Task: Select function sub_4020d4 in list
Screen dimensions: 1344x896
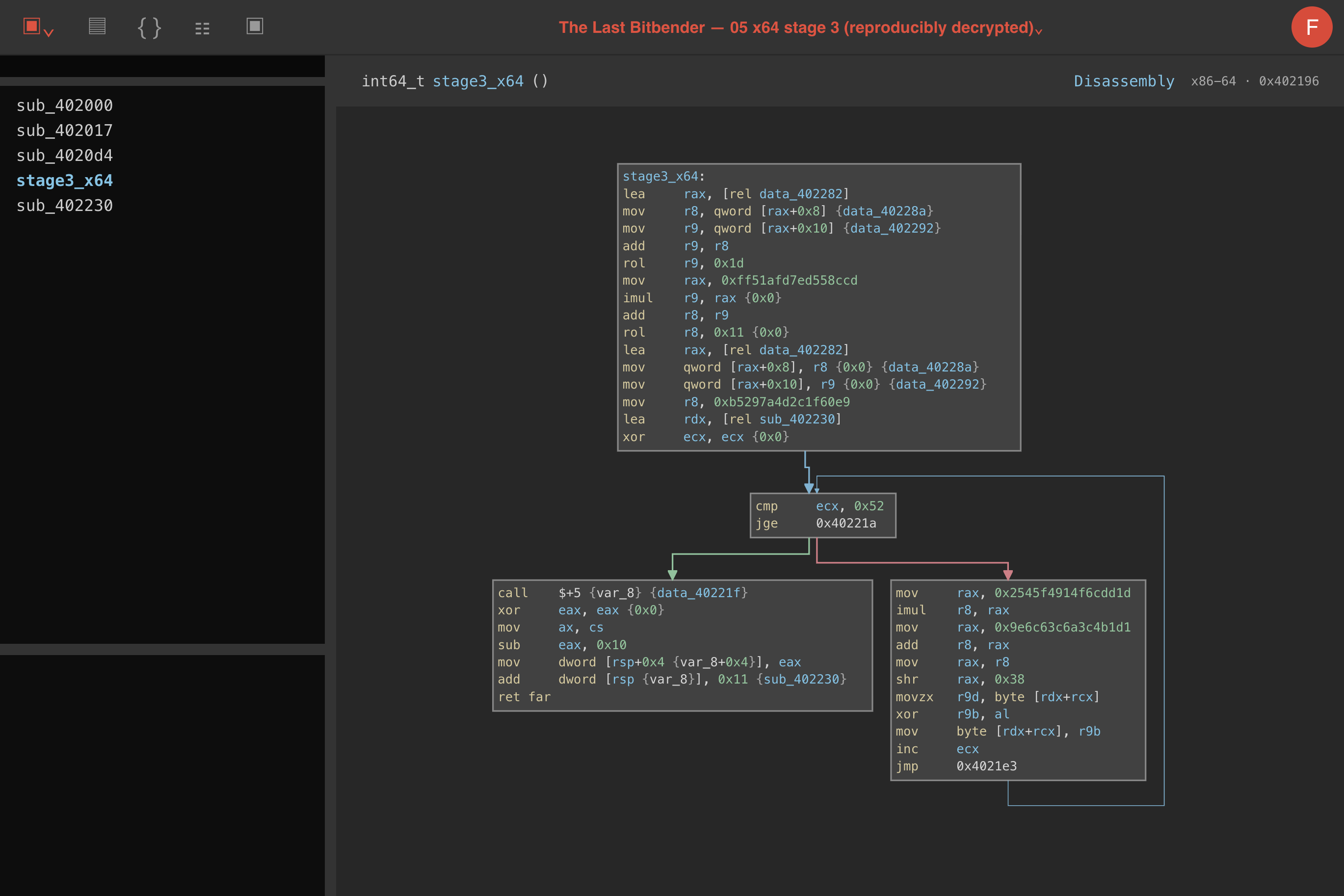Action: coord(65,156)
